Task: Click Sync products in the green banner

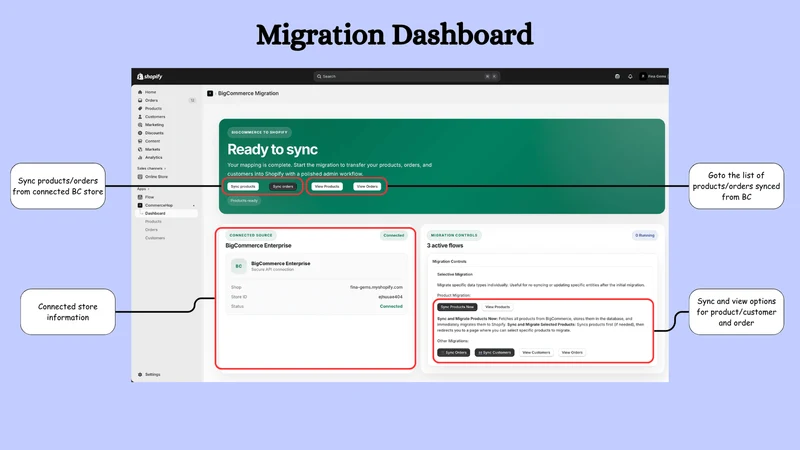Action: (243, 187)
